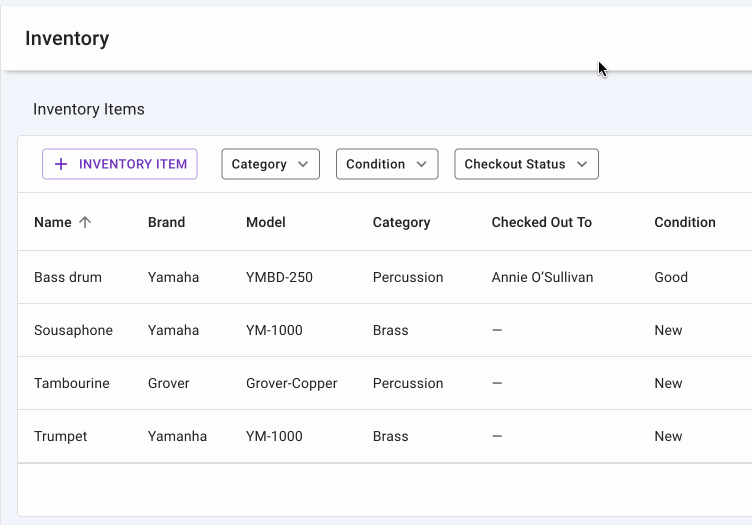Click the ascending sort arrow beside Name
752x525 pixels.
(85, 222)
